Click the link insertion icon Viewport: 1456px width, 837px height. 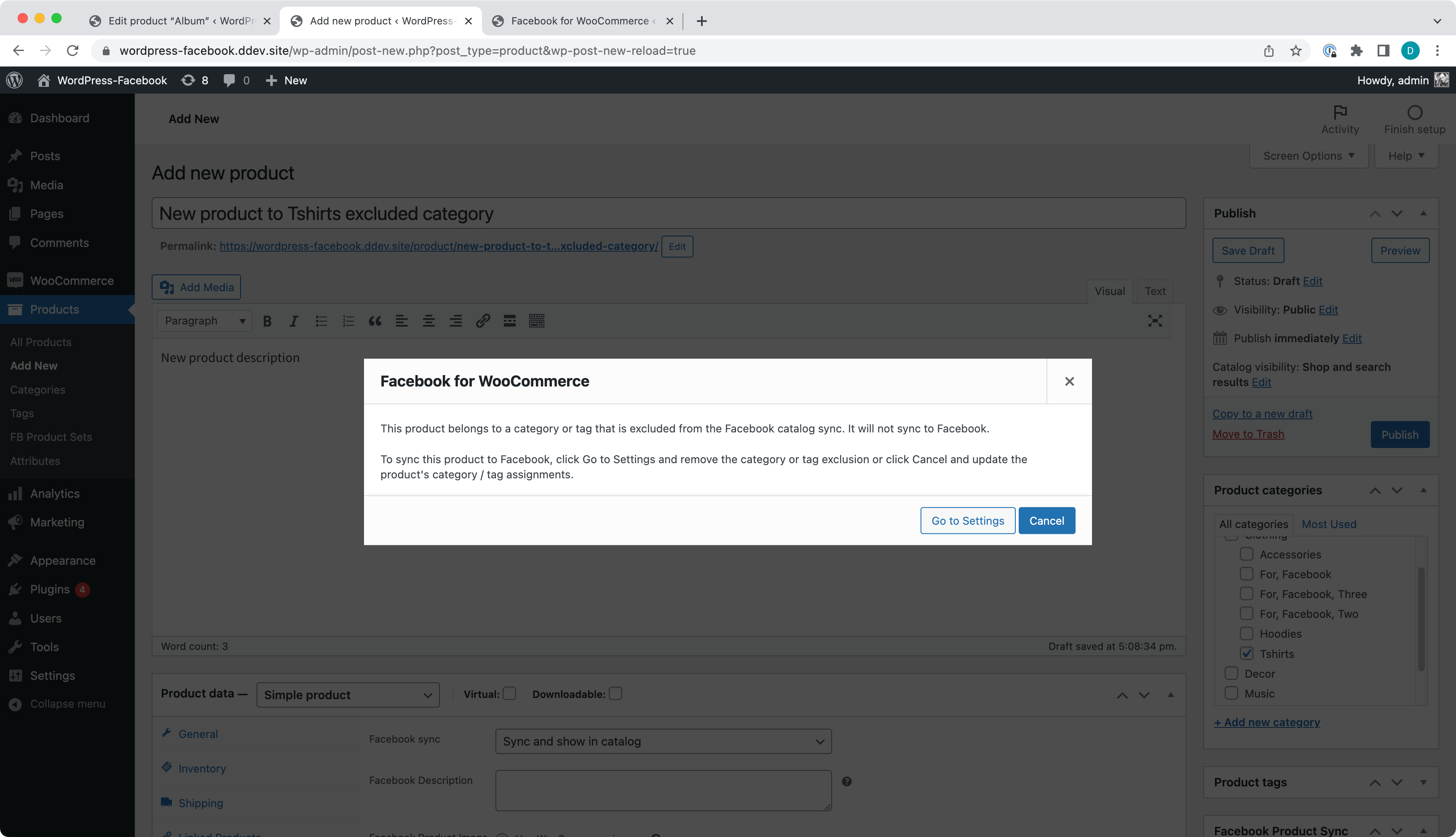coord(482,321)
